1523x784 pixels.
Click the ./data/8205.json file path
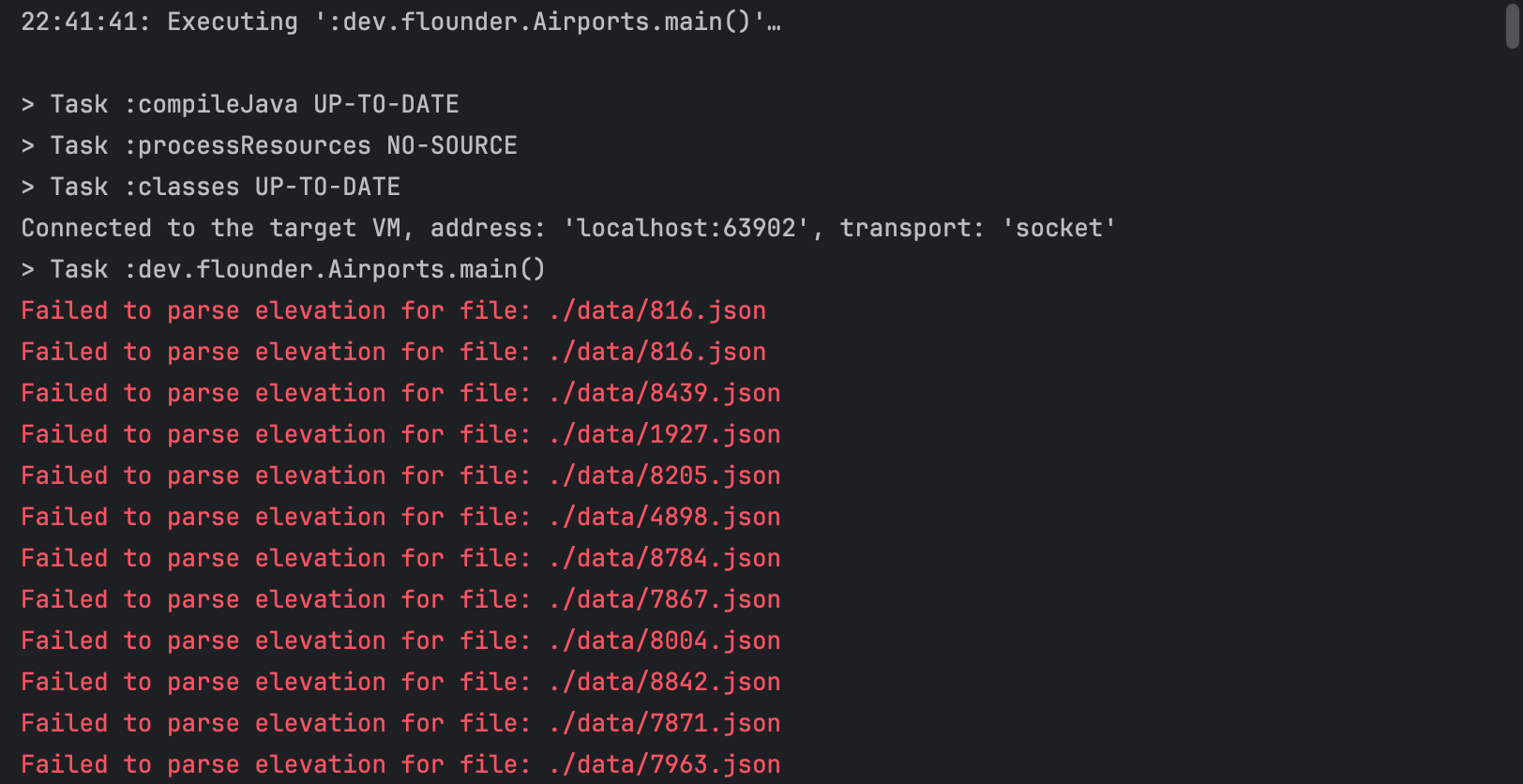(665, 475)
